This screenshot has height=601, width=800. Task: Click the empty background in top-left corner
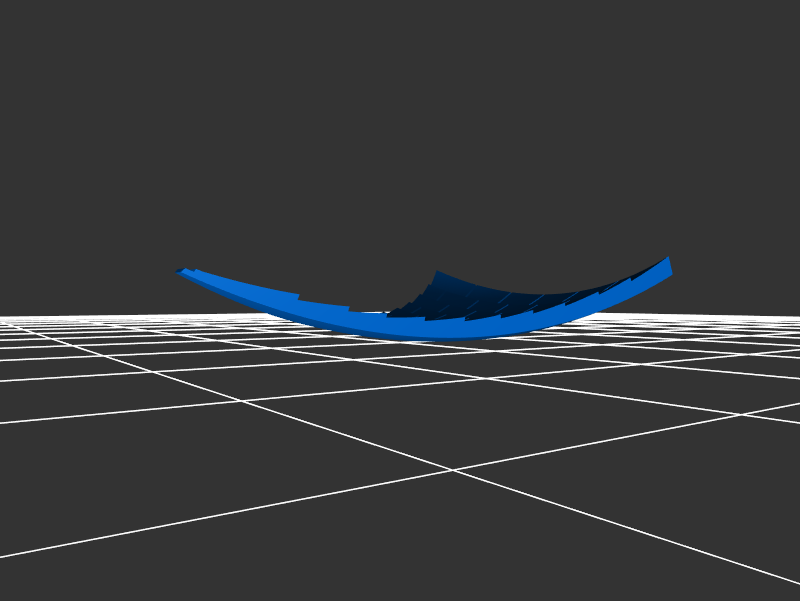click(40, 40)
